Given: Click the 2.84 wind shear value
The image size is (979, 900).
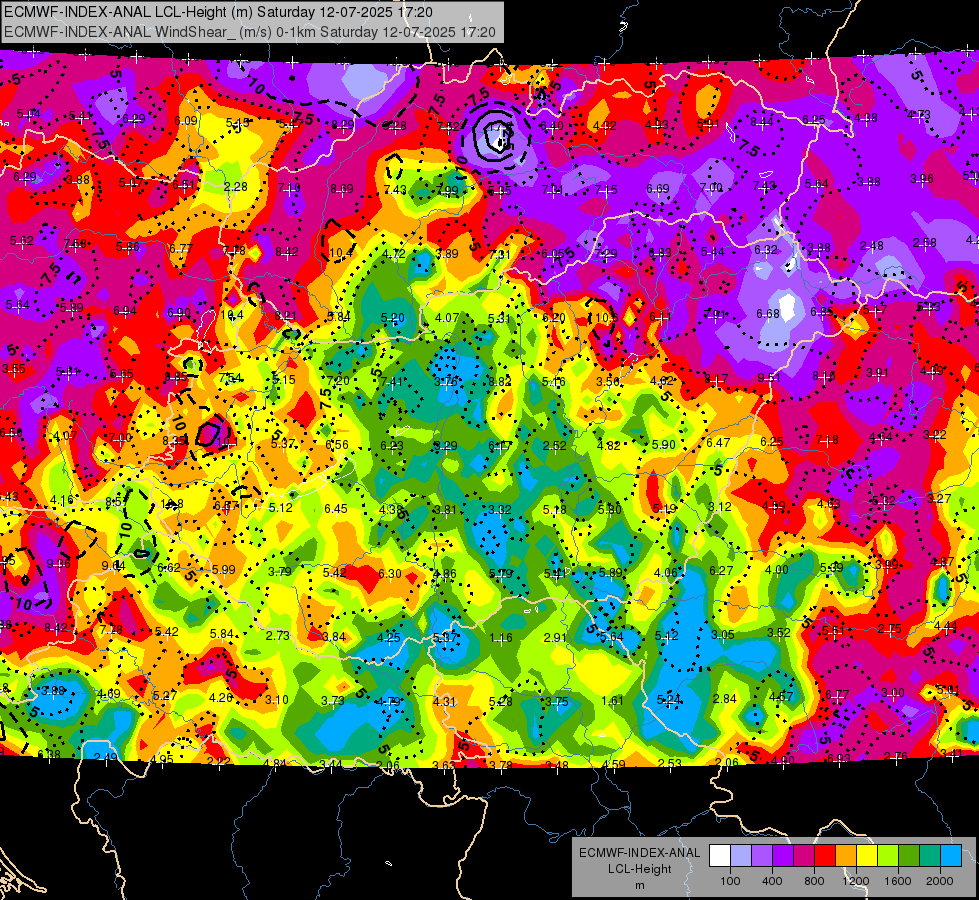Looking at the screenshot, I should (x=724, y=699).
